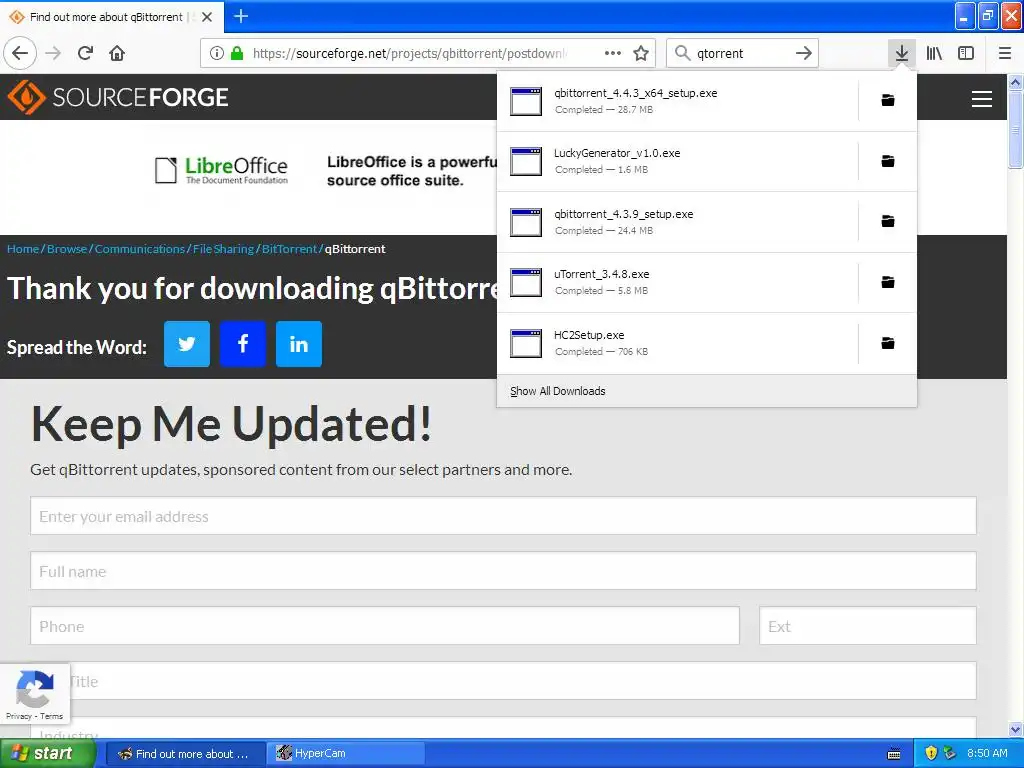Open the Library button

(934, 53)
